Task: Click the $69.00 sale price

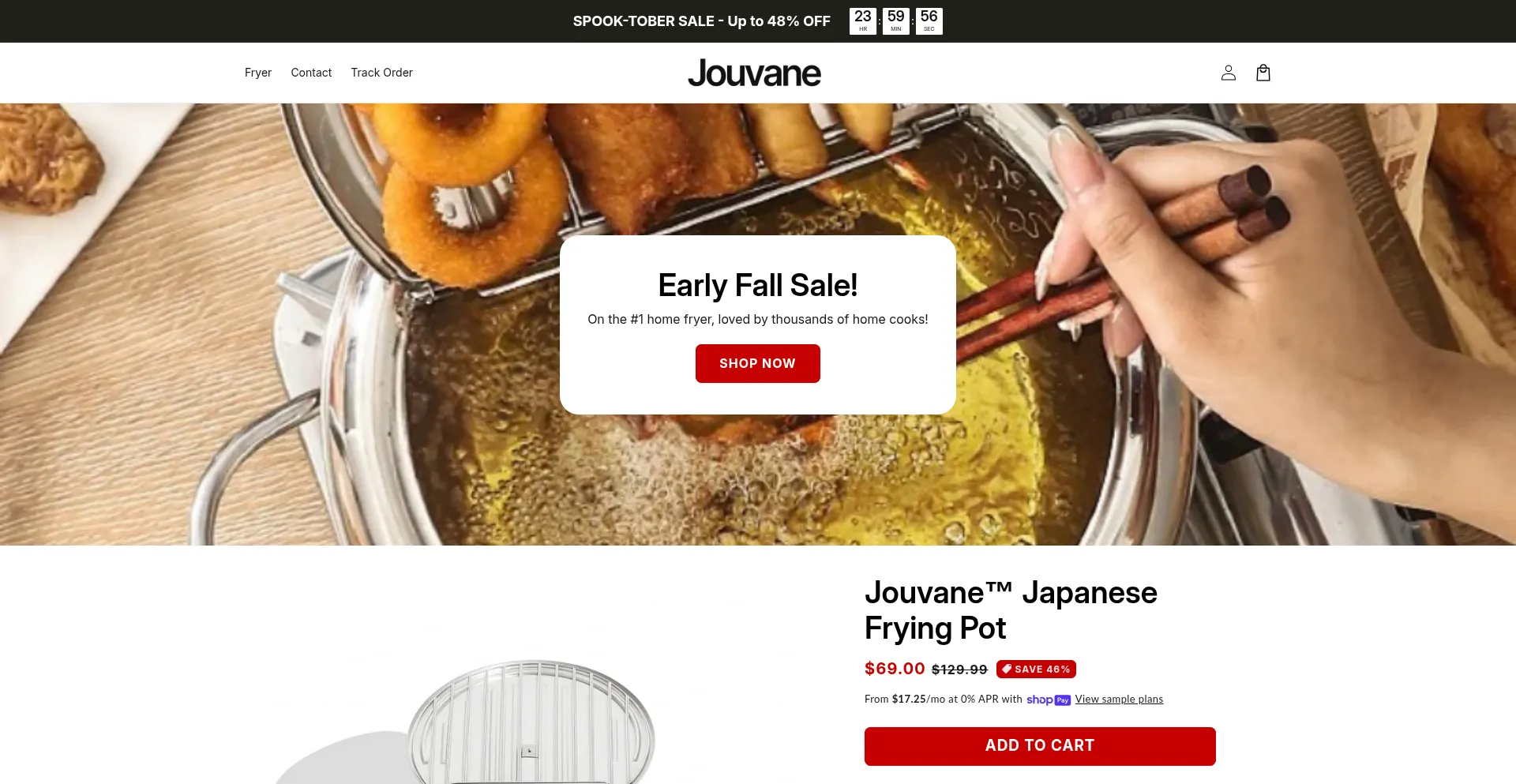Action: [895, 669]
